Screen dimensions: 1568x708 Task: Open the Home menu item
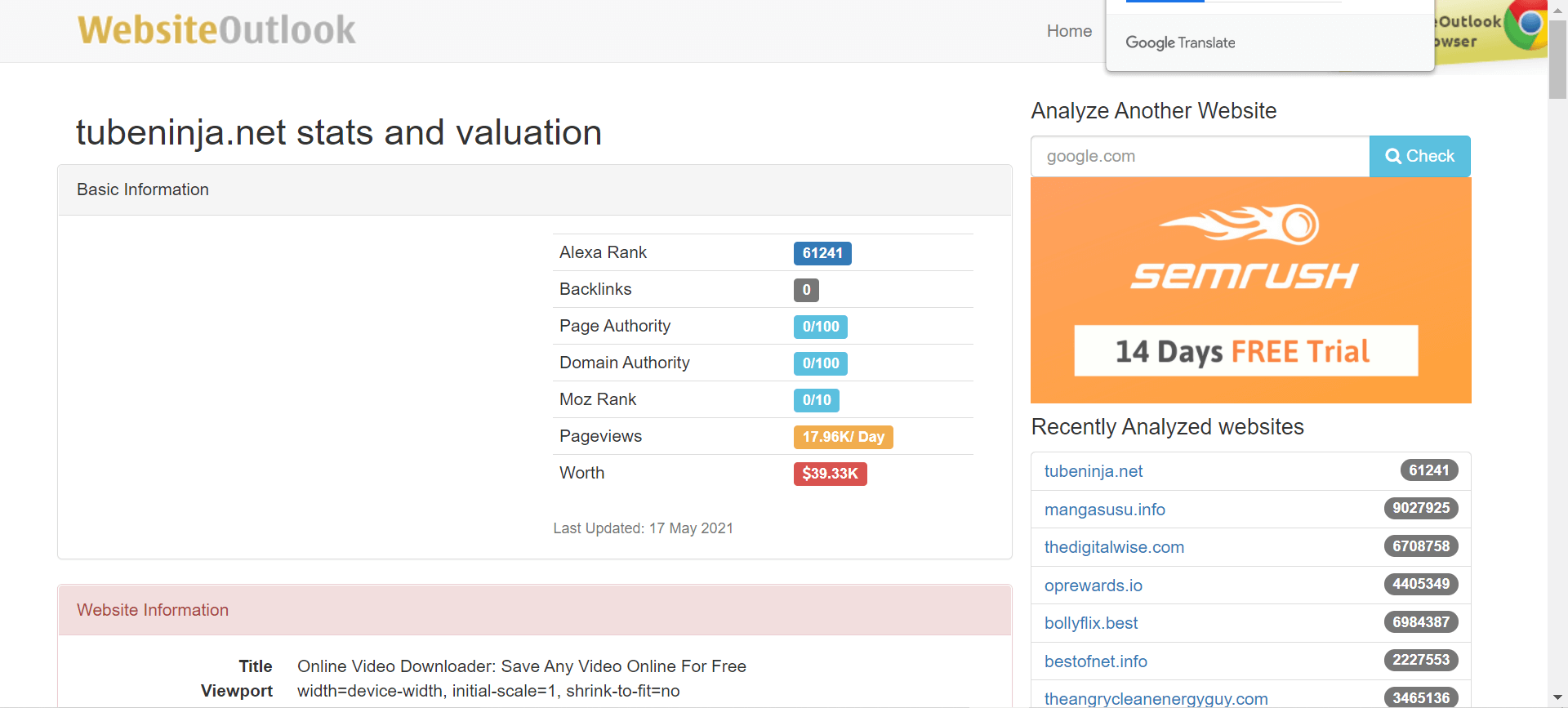tap(1069, 31)
